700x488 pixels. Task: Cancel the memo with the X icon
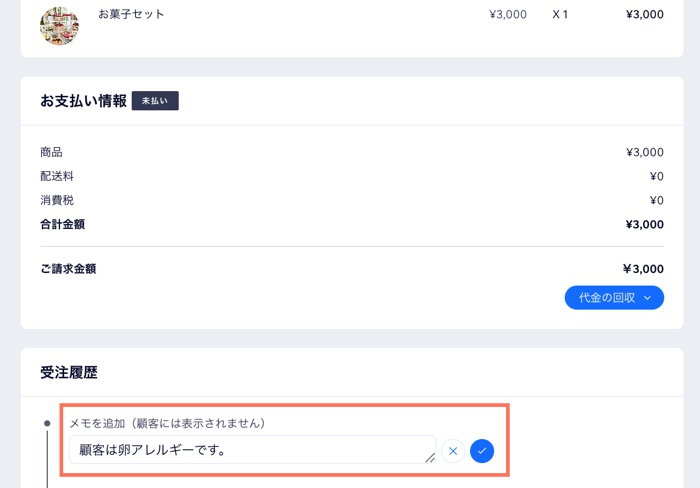point(453,451)
